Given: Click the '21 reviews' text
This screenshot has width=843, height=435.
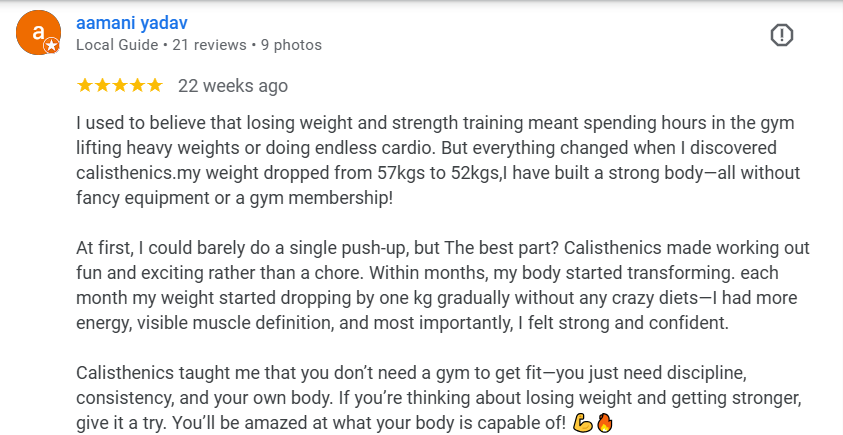Looking at the screenshot, I should click(x=208, y=45).
